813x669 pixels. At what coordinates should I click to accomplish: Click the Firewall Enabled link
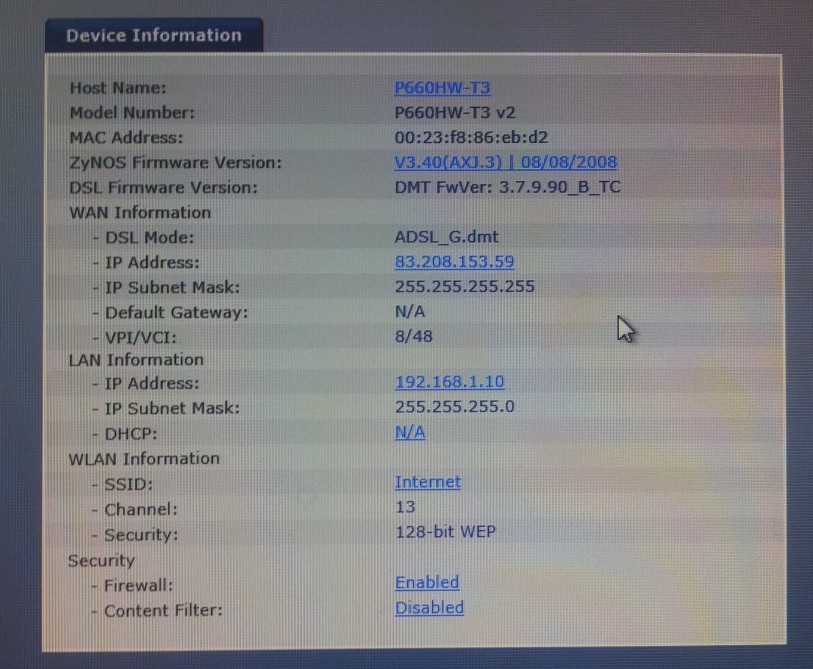pos(427,582)
